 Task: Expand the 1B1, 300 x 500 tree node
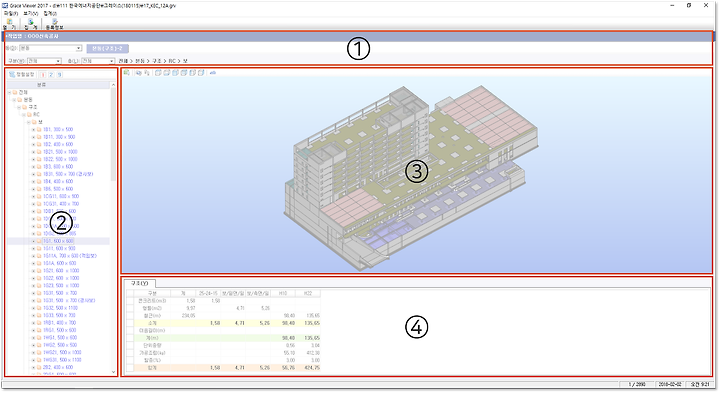tap(34, 130)
